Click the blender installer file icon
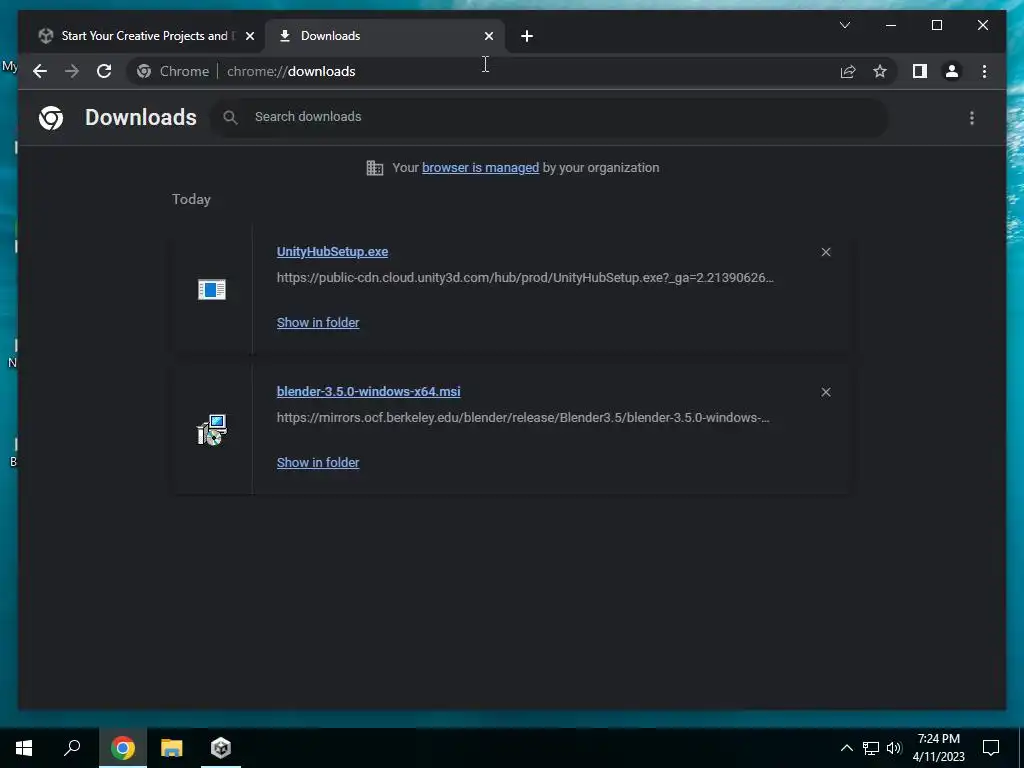Screen dimensions: 1024x768 pyautogui.click(x=212, y=430)
